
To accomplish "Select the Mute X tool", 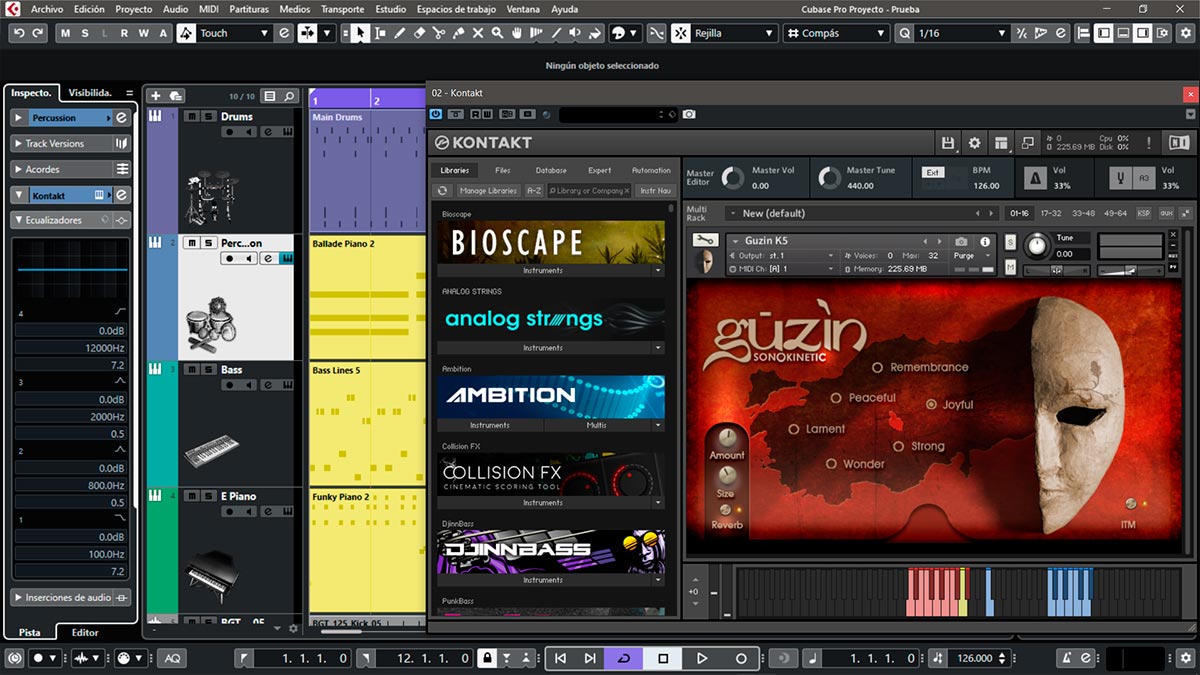I will click(x=478, y=33).
